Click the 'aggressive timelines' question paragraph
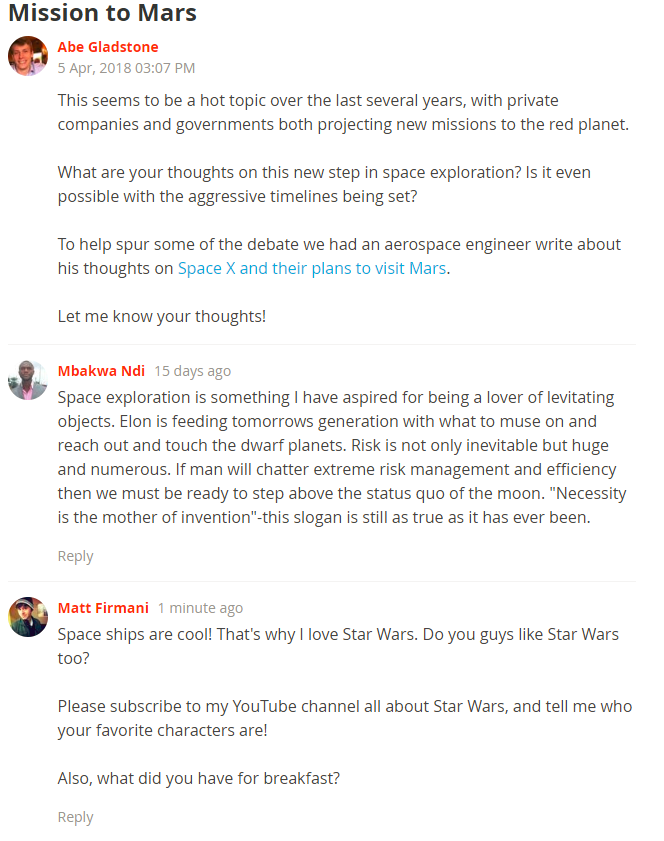664x841 pixels. pyautogui.click(x=324, y=184)
